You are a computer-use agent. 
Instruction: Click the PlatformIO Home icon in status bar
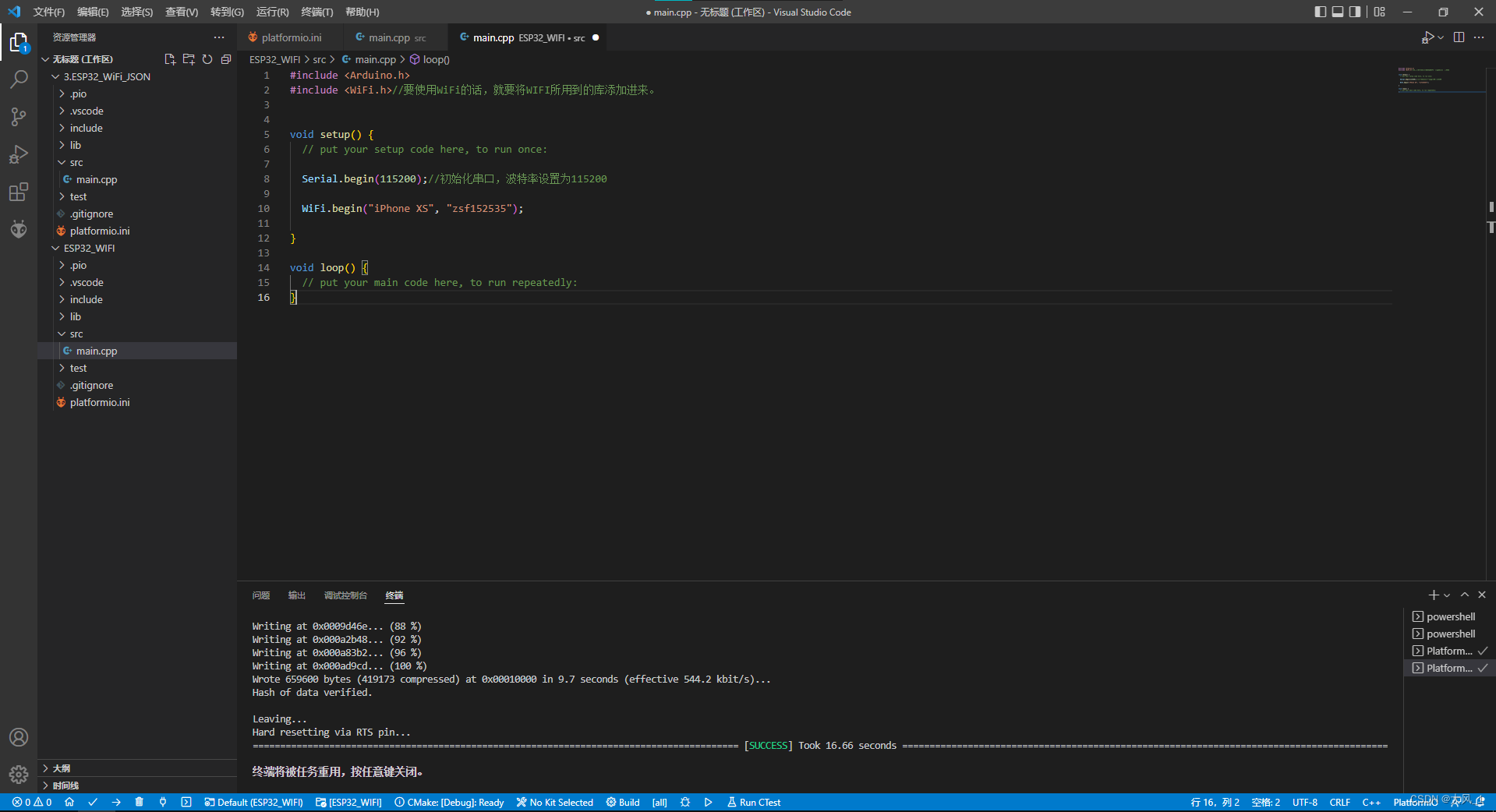pyautogui.click(x=69, y=802)
